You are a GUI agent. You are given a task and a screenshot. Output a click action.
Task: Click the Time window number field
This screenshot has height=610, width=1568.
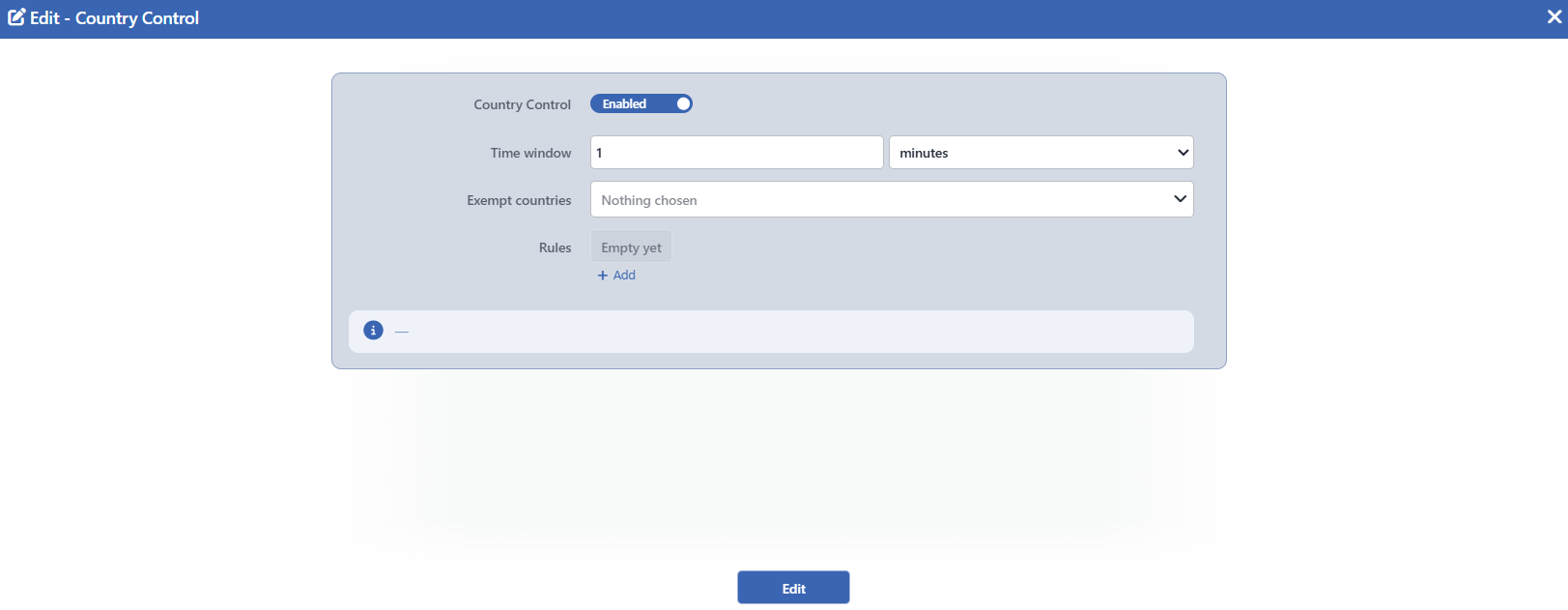[x=737, y=153]
